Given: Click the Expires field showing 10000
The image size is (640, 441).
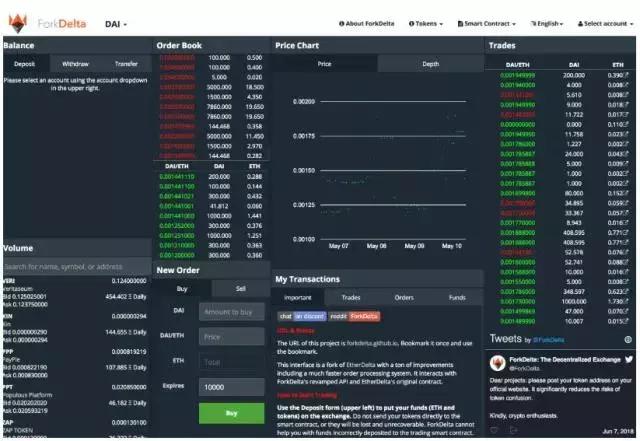Looking at the screenshot, I should click(232, 387).
